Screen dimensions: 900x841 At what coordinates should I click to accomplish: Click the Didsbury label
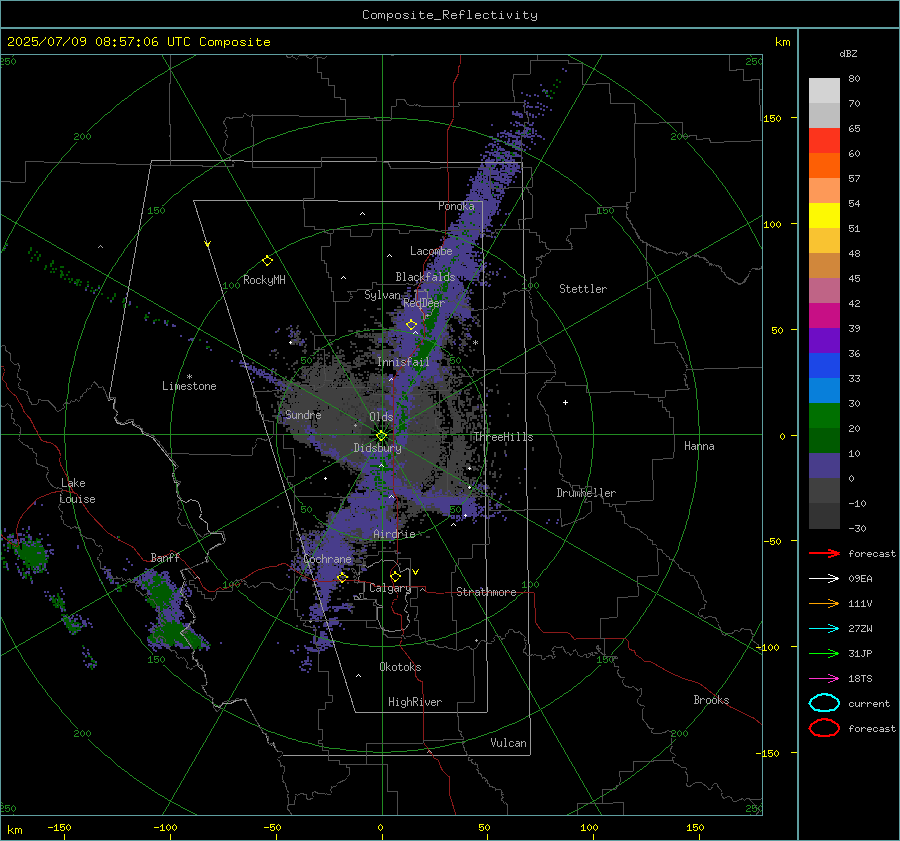click(377, 448)
